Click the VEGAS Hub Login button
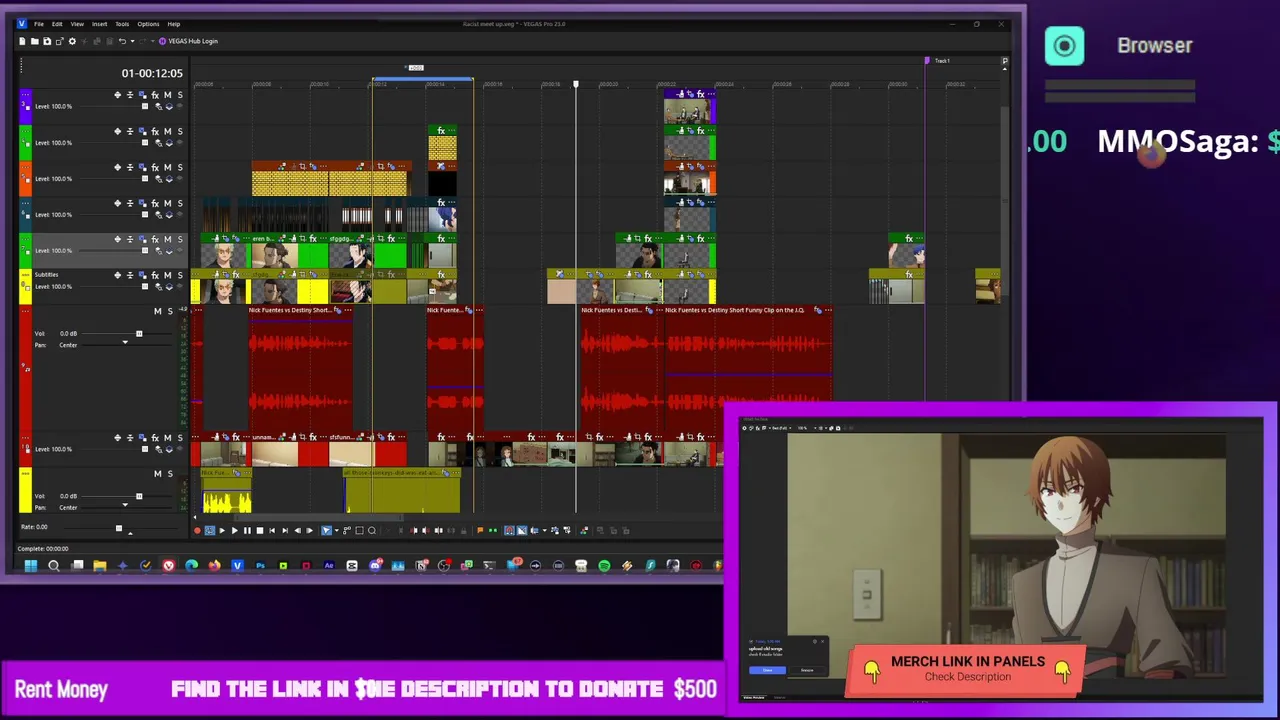Screen dimensions: 1280x720 [189, 41]
